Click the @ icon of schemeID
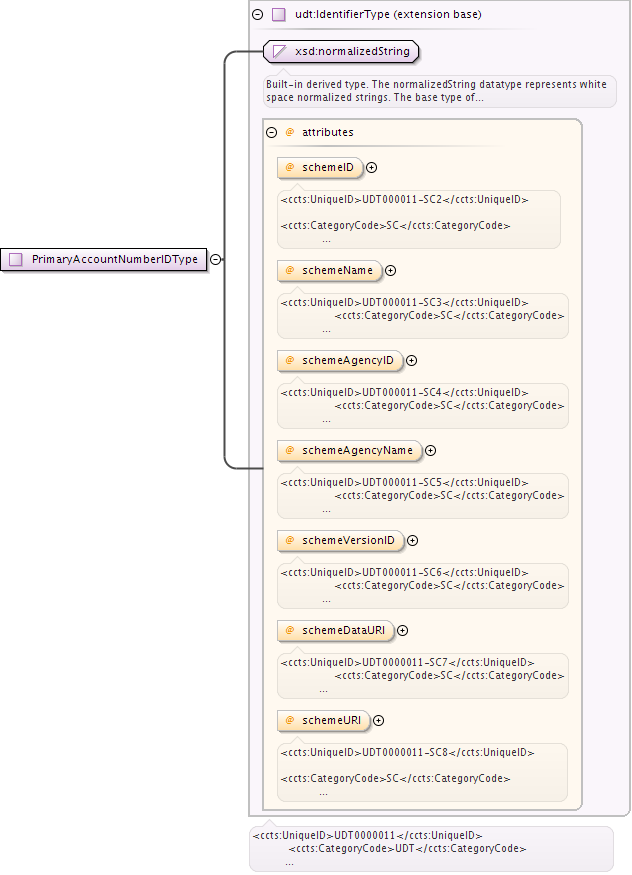Image resolution: width=632 pixels, height=875 pixels. pyautogui.click(x=290, y=167)
